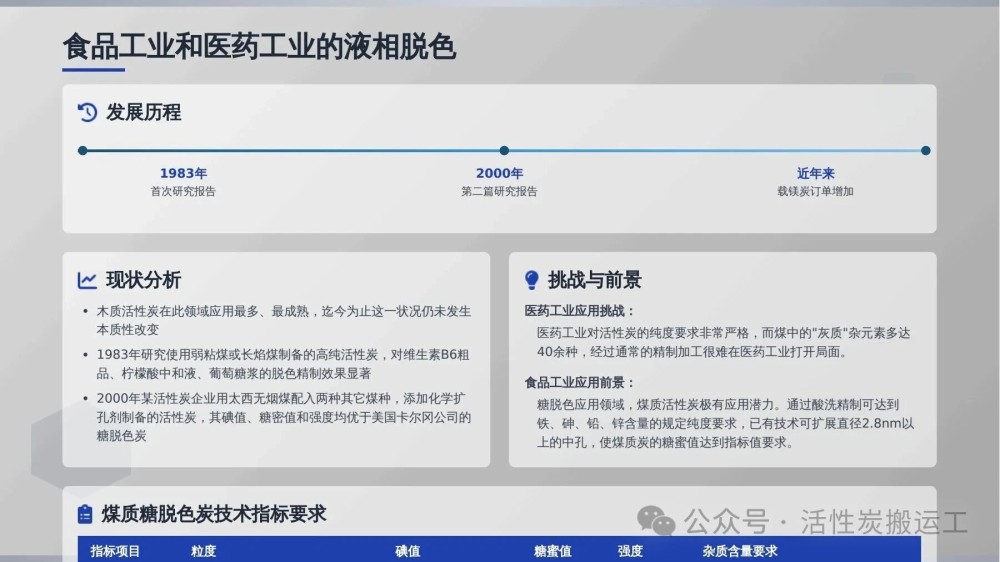Click the clipboard icon beside 煤质糖脱色炭技术指标要求
1000x562 pixels.
coord(85,514)
